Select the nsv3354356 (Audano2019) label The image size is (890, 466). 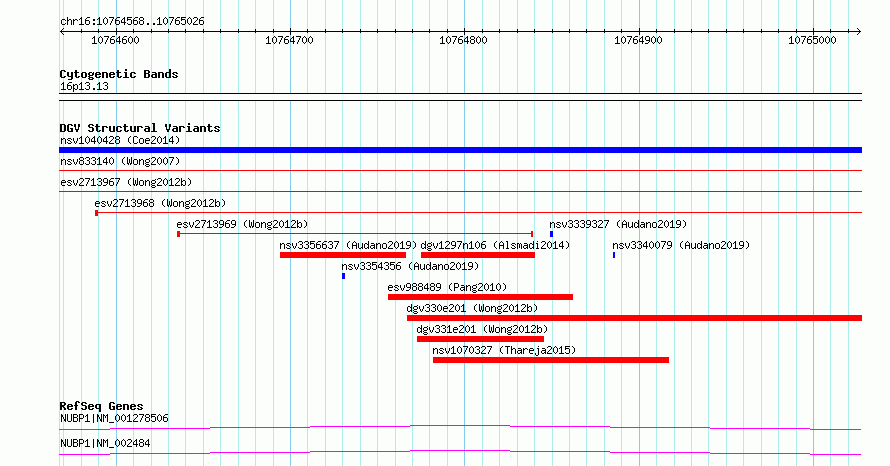[410, 266]
